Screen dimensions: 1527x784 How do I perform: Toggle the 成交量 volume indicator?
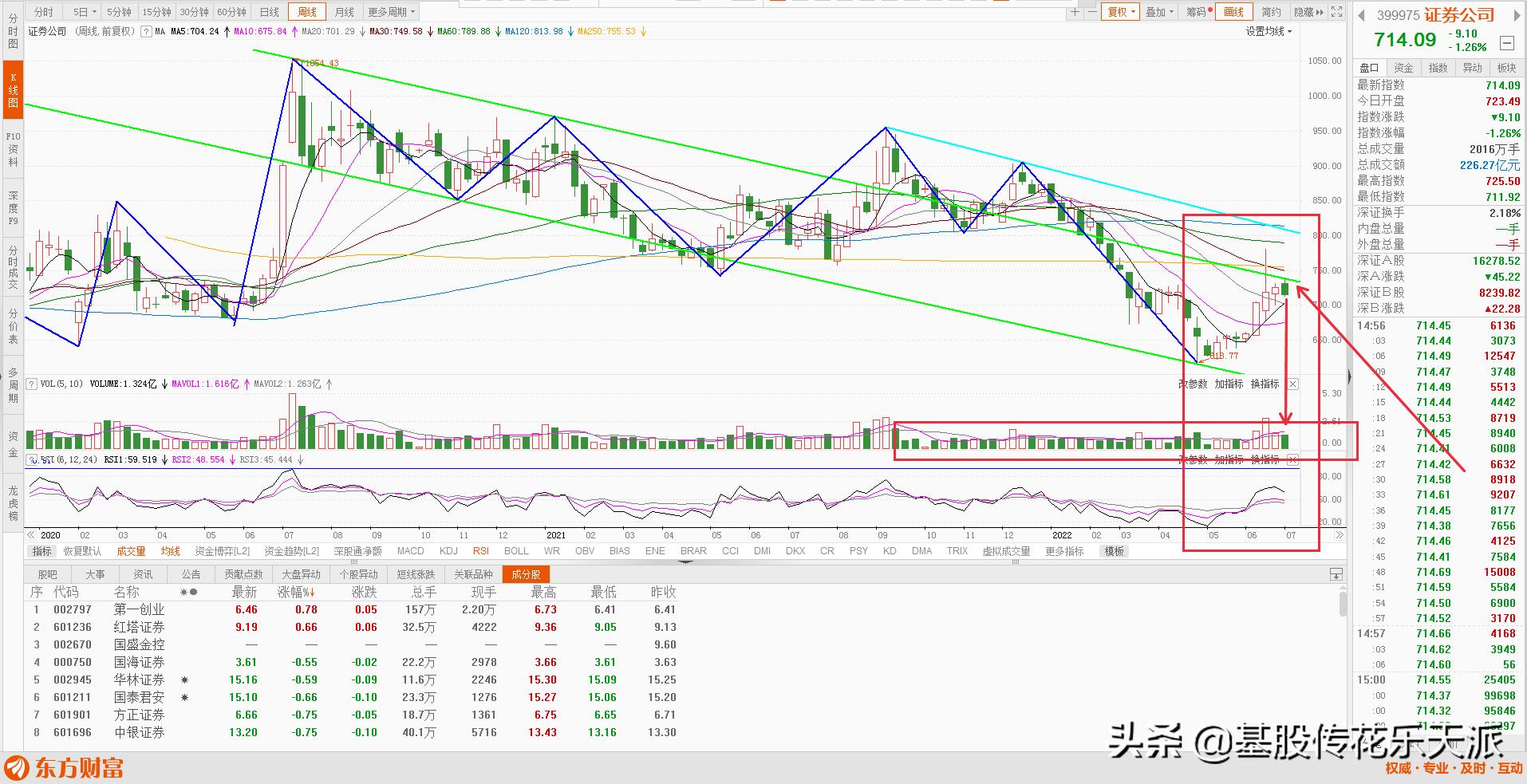click(x=131, y=551)
